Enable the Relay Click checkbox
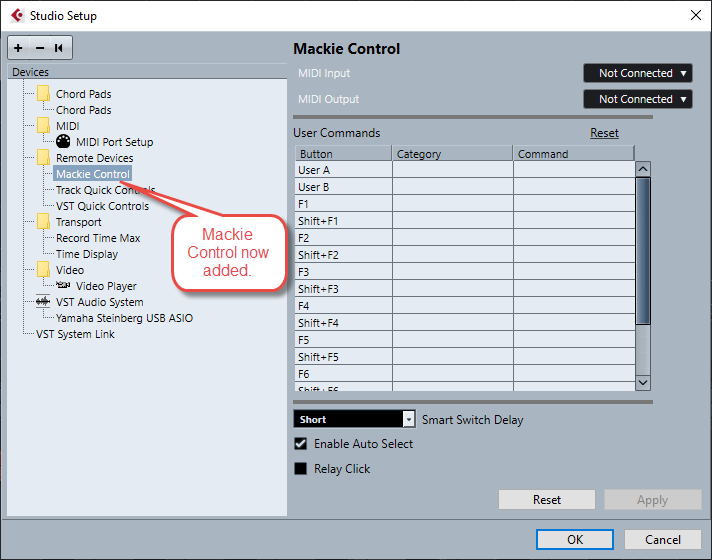 pos(301,468)
